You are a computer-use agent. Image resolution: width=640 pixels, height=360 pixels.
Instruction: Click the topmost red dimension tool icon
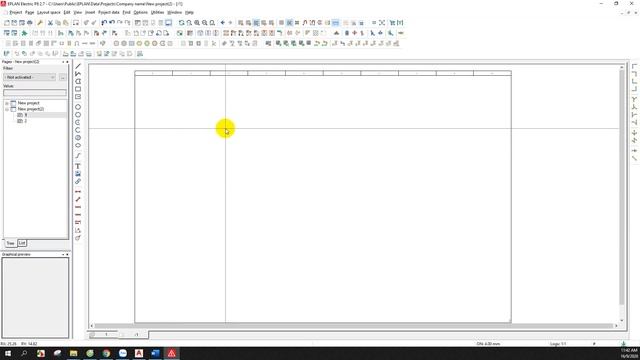78,191
